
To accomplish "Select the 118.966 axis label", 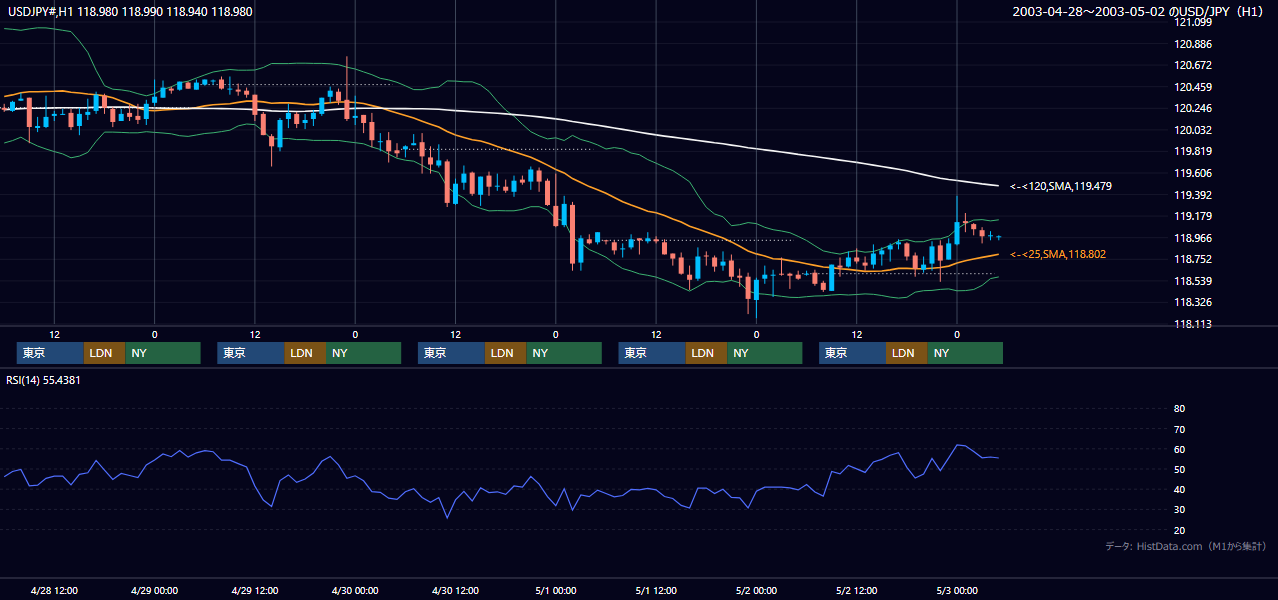I will click(1194, 238).
